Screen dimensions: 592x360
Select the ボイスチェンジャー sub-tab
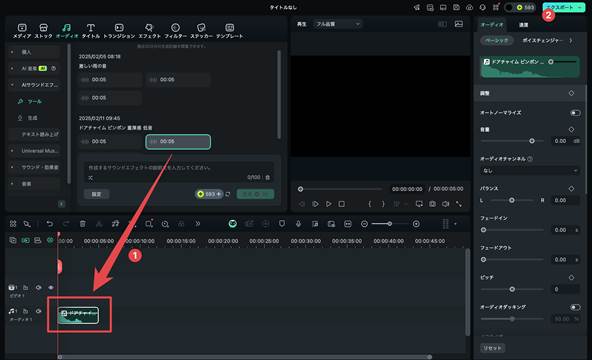pyautogui.click(x=542, y=40)
